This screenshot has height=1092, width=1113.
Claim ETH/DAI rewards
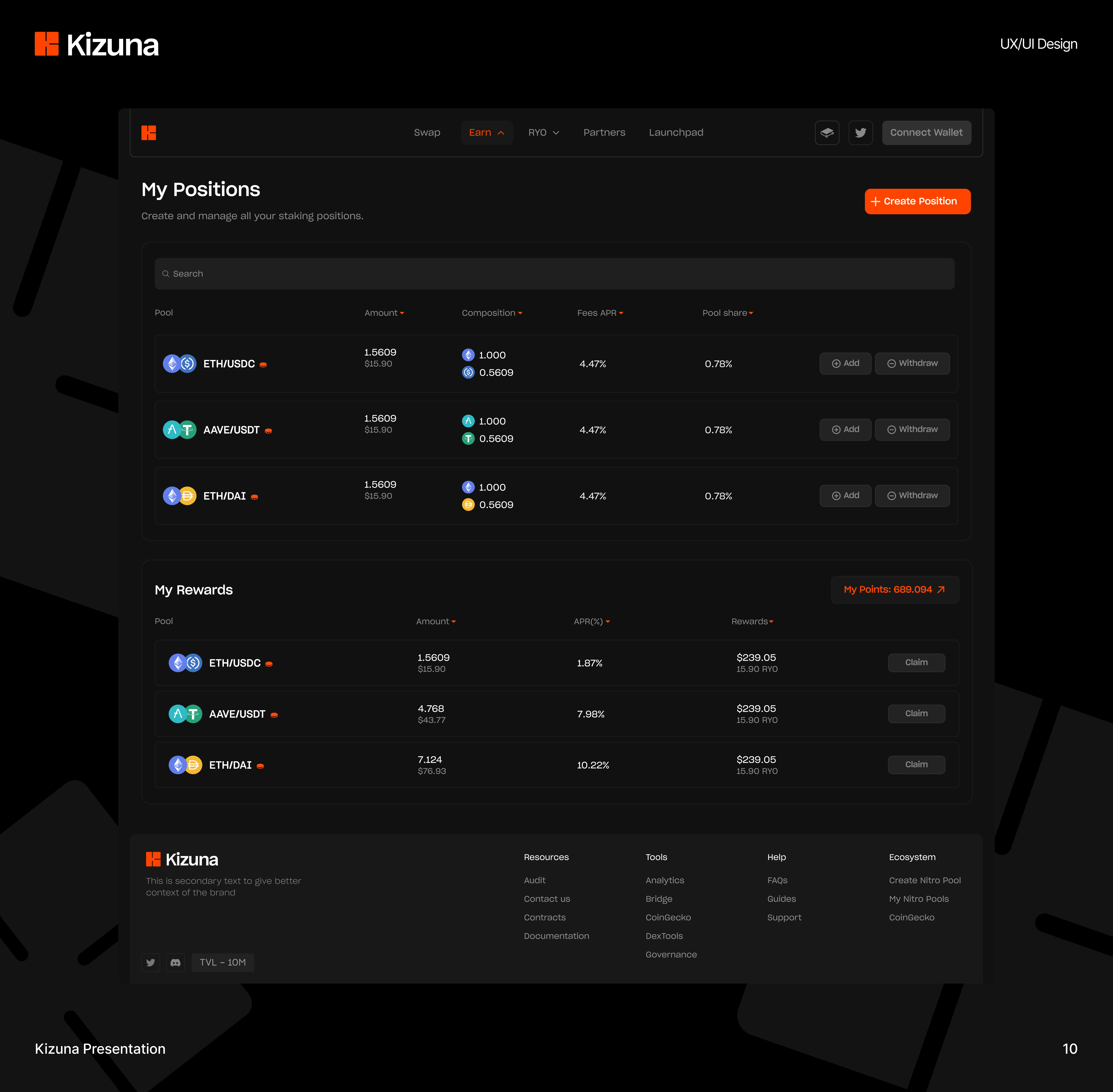916,765
